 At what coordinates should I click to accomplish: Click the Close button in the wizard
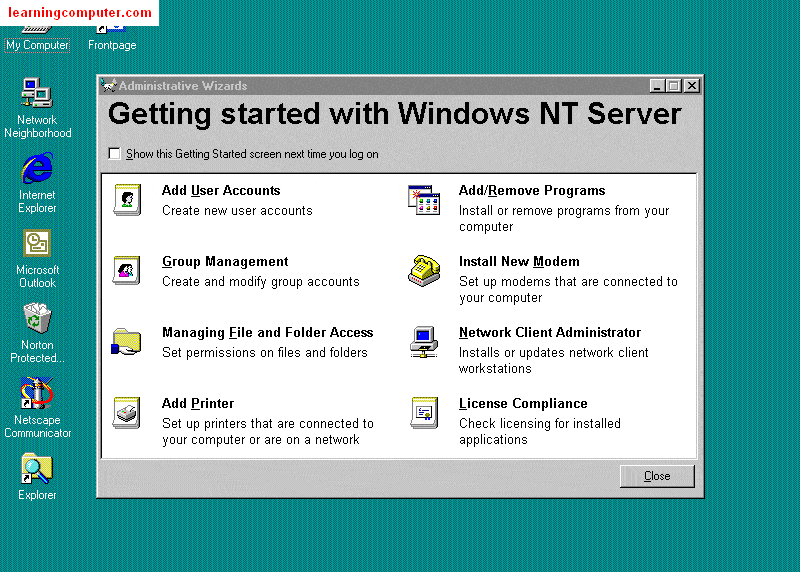(x=657, y=476)
